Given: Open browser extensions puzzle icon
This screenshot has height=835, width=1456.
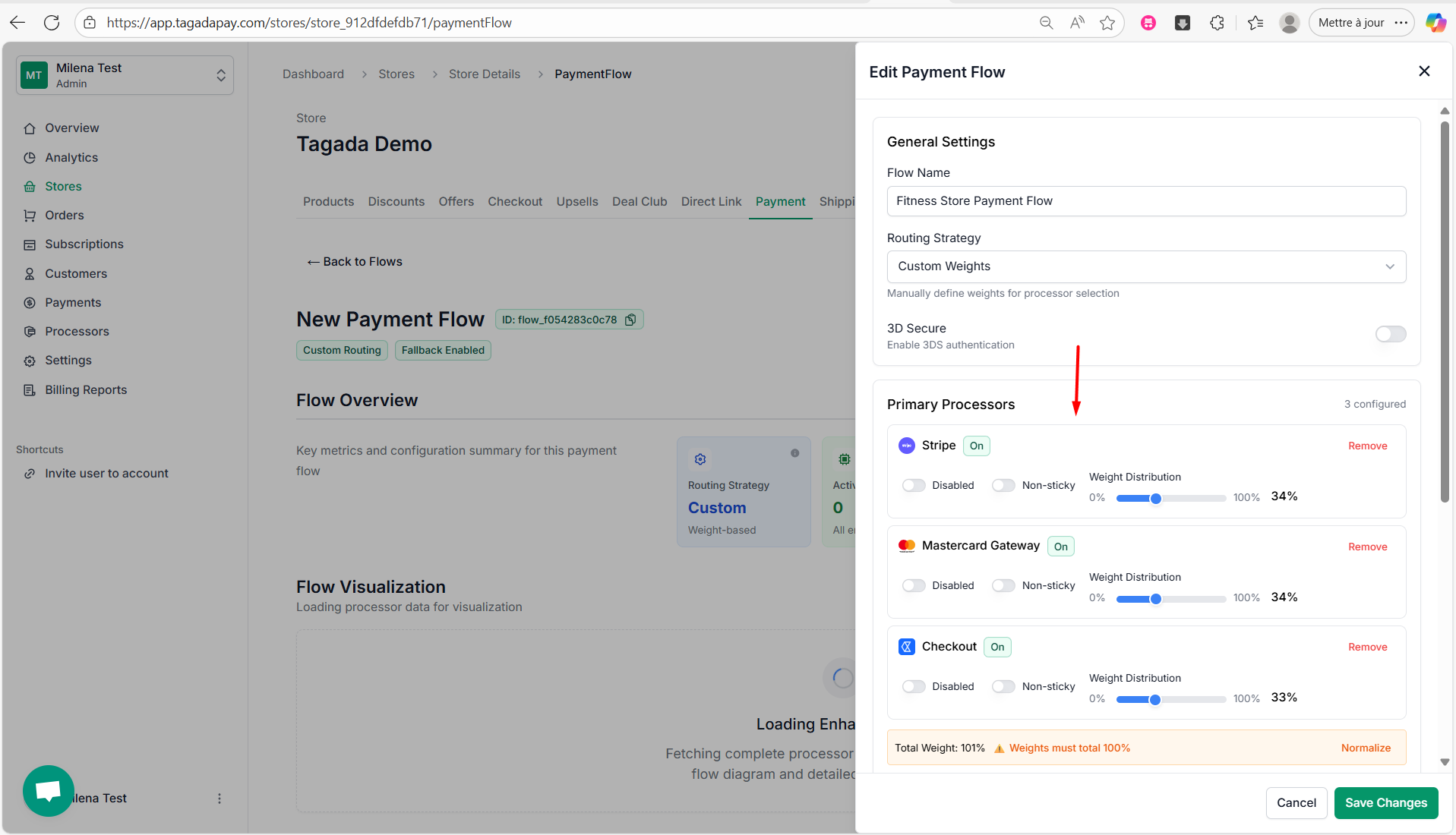Looking at the screenshot, I should (x=1217, y=23).
